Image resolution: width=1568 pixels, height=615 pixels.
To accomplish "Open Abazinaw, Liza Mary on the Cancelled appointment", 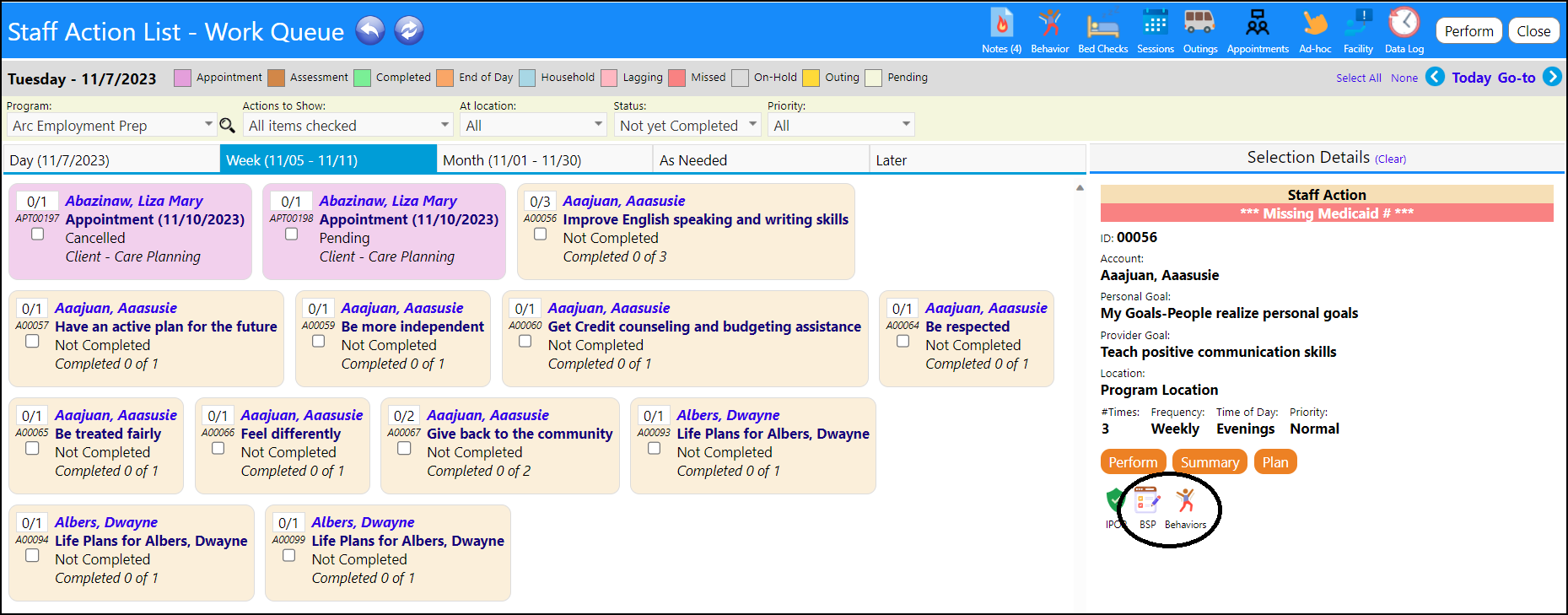I will point(134,201).
